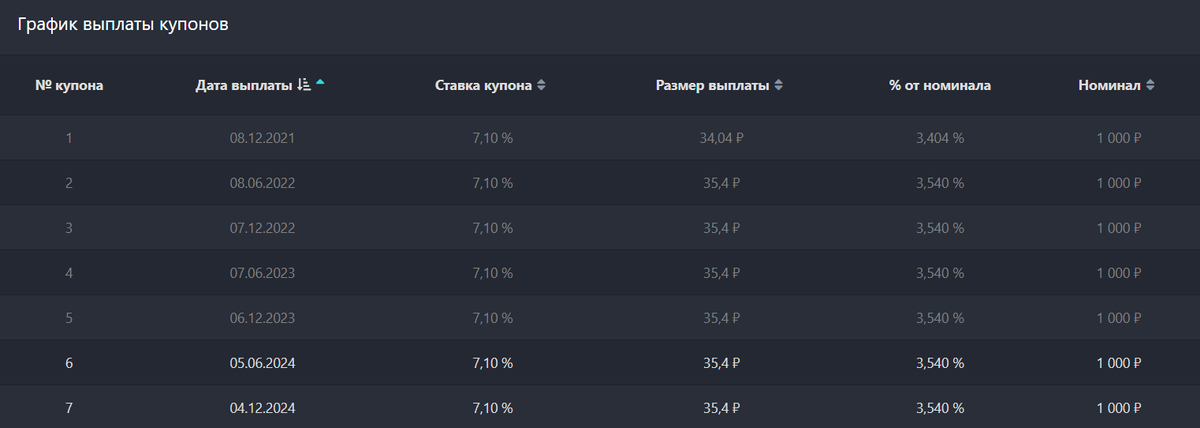The height and width of the screenshot is (428, 1200).
Task: Click the date 07.06.2023
Action: pos(262,273)
